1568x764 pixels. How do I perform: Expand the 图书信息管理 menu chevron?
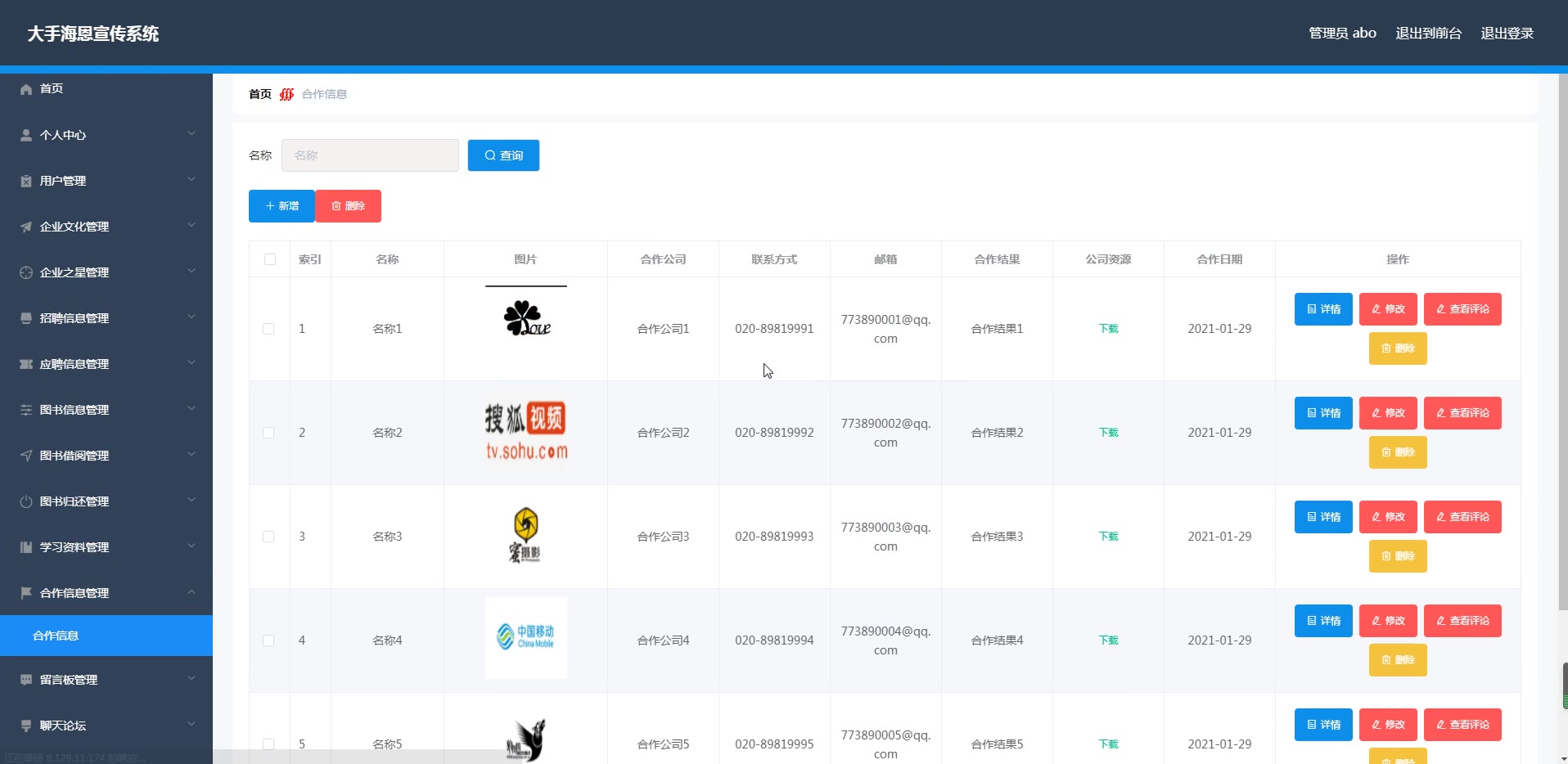click(x=191, y=408)
